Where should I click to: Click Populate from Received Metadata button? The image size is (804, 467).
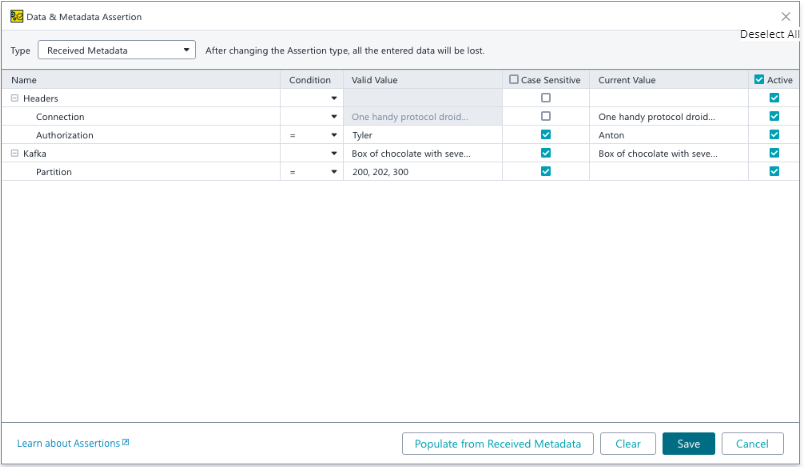498,444
